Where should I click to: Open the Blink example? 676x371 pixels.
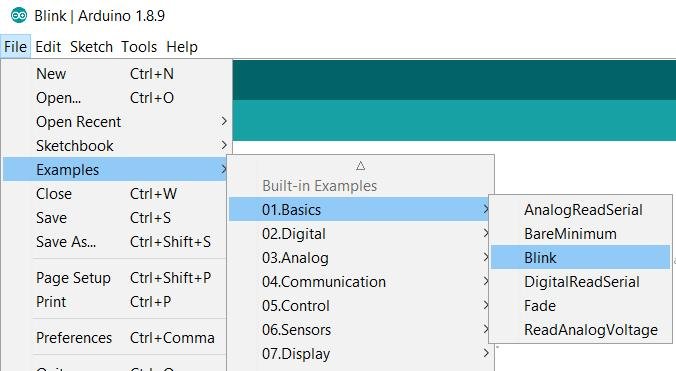(580, 258)
